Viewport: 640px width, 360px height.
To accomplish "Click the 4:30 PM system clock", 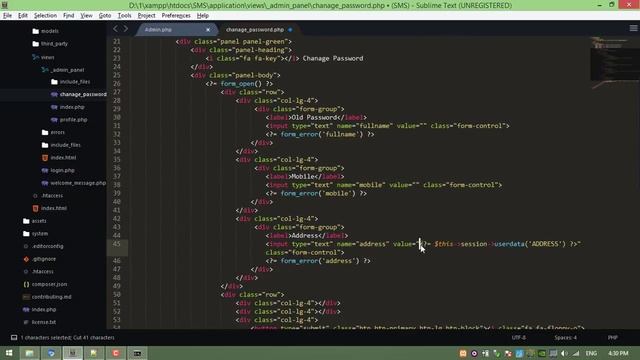I will click(618, 353).
